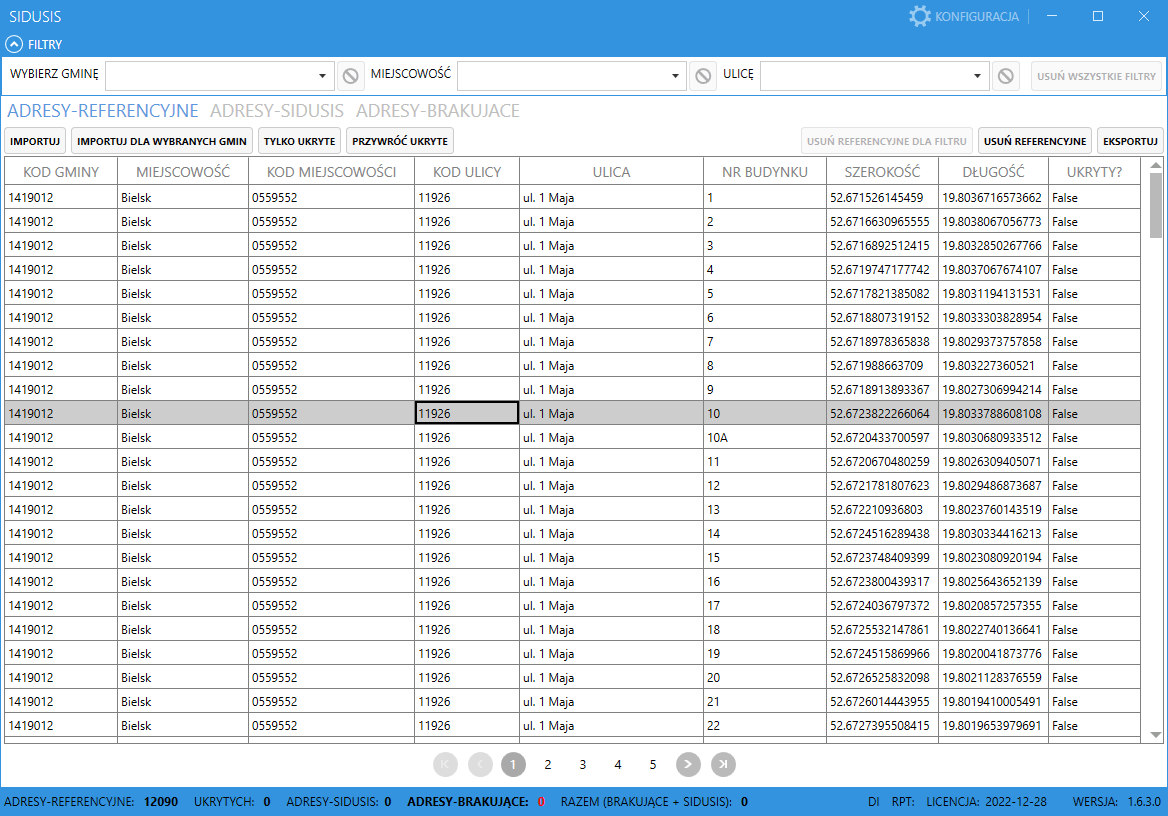Clear the Miejscowość filter icon
The height and width of the screenshot is (816, 1168).
tap(702, 76)
